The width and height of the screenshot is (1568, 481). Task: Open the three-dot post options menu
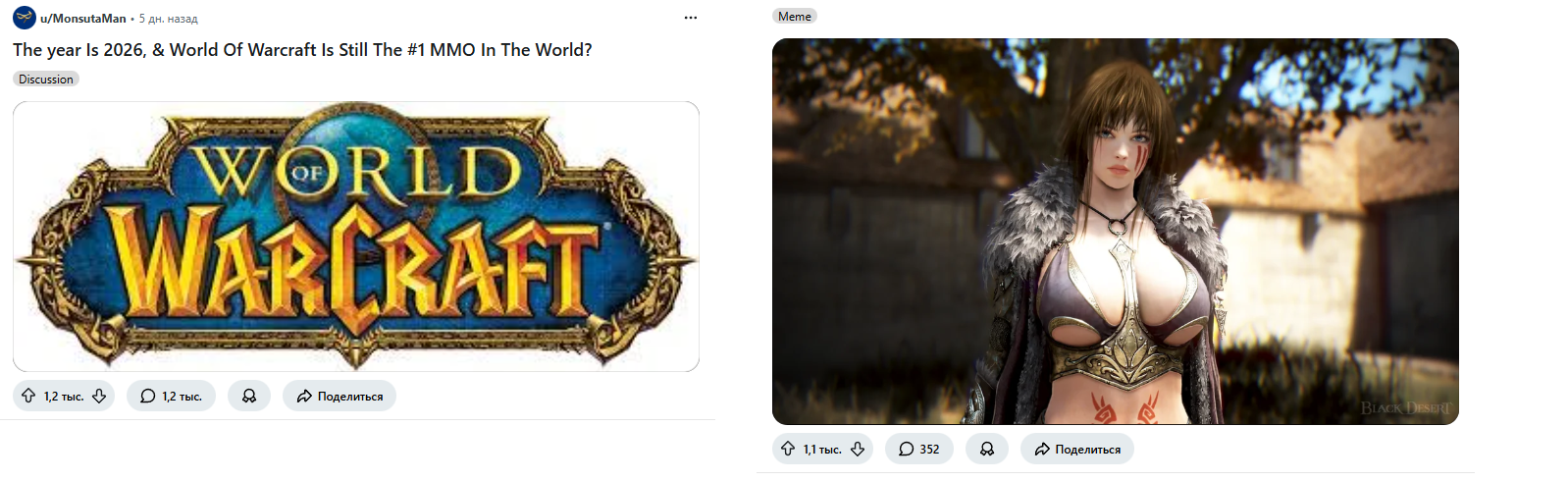691,18
